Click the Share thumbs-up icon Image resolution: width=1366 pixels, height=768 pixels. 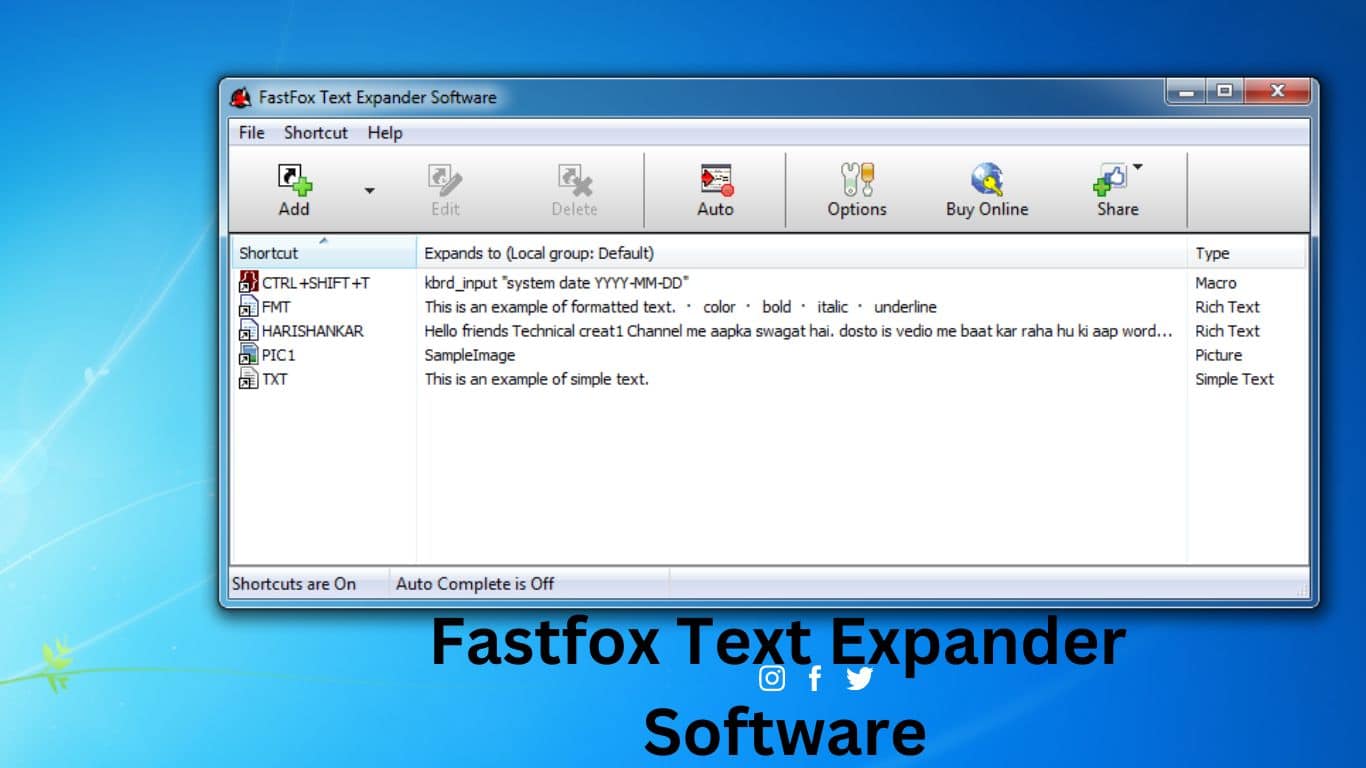(1113, 180)
